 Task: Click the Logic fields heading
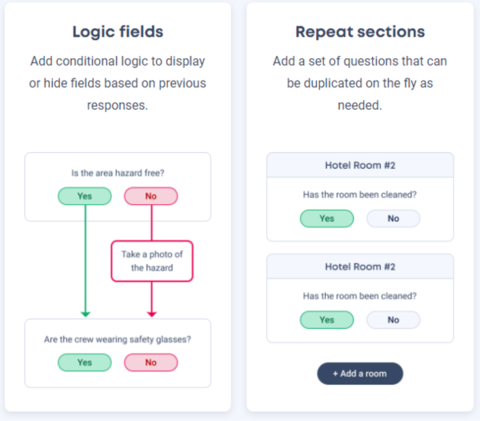118,32
